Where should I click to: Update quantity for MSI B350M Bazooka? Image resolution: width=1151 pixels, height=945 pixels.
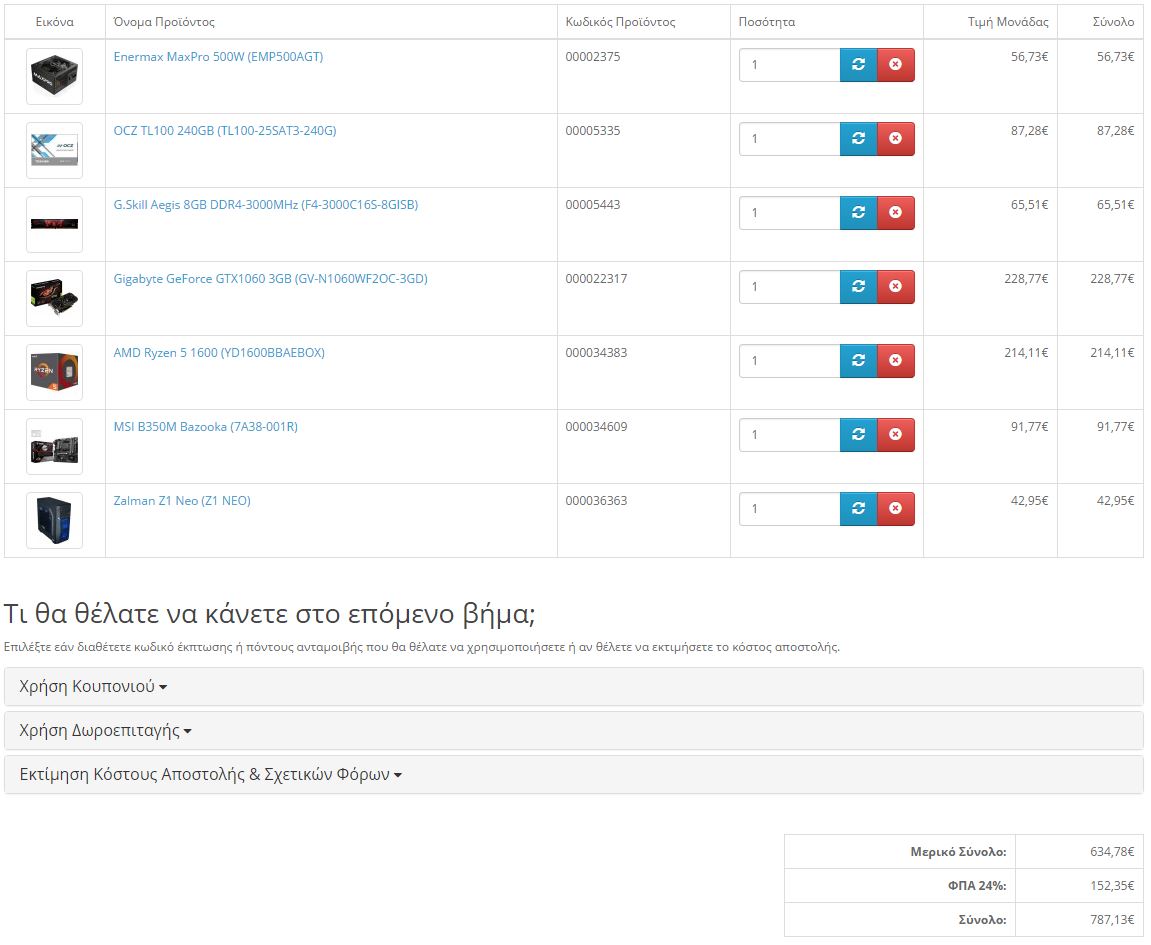click(858, 435)
